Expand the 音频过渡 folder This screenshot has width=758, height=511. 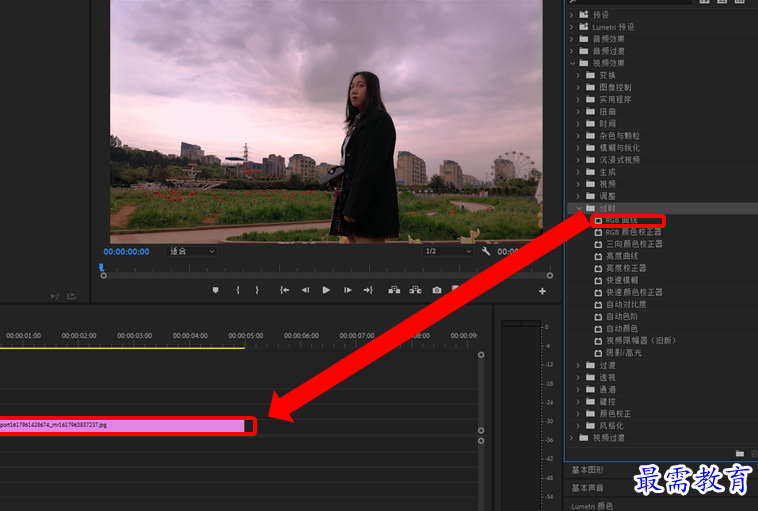pos(572,51)
